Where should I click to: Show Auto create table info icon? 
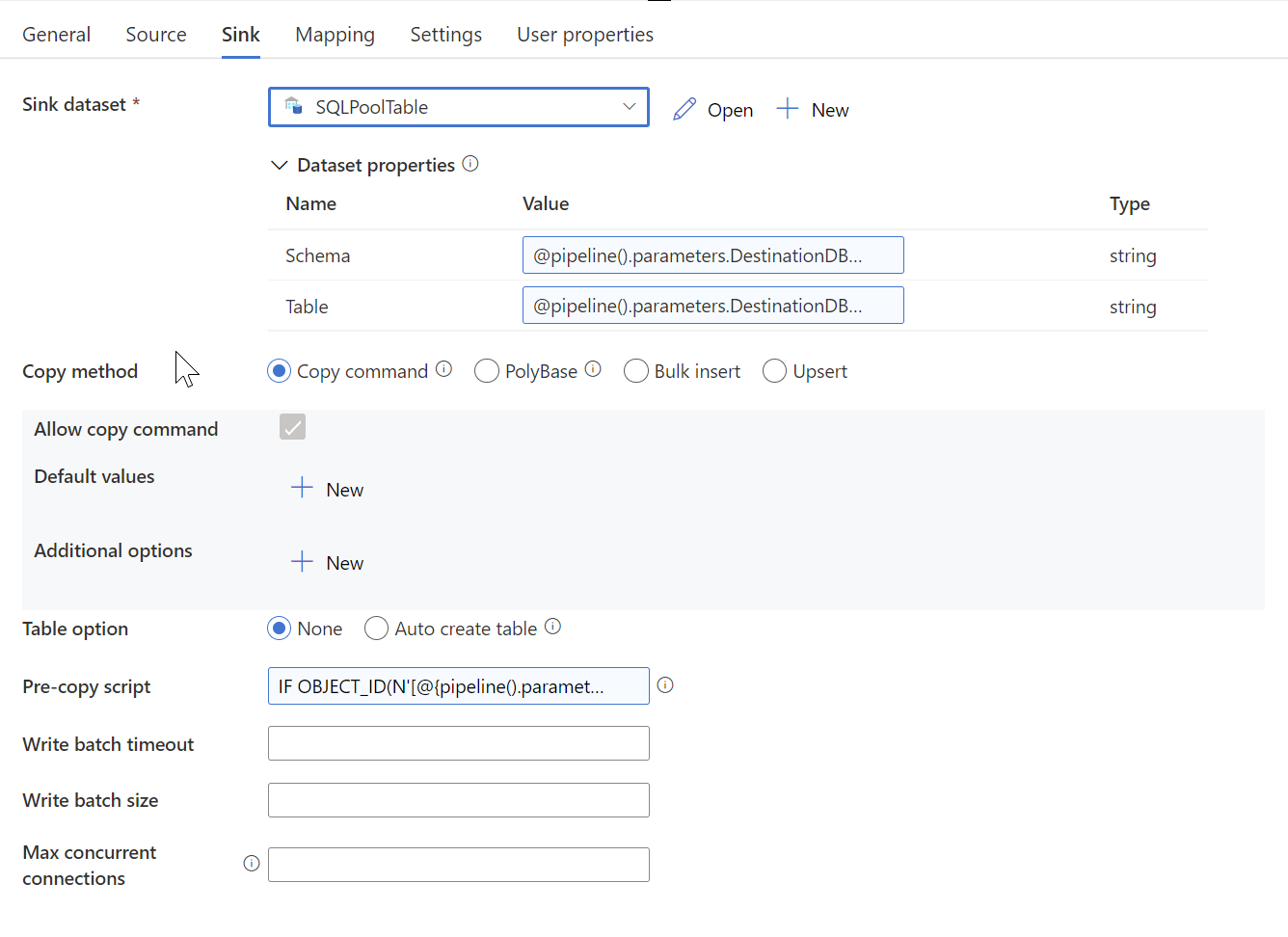[x=552, y=627]
